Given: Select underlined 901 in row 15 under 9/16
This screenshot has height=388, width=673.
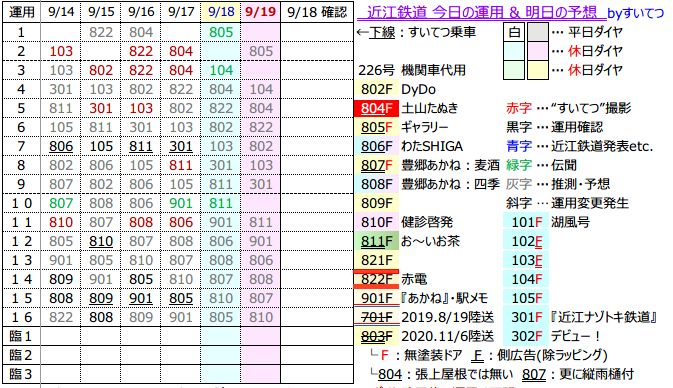Looking at the screenshot, I should (141, 298).
